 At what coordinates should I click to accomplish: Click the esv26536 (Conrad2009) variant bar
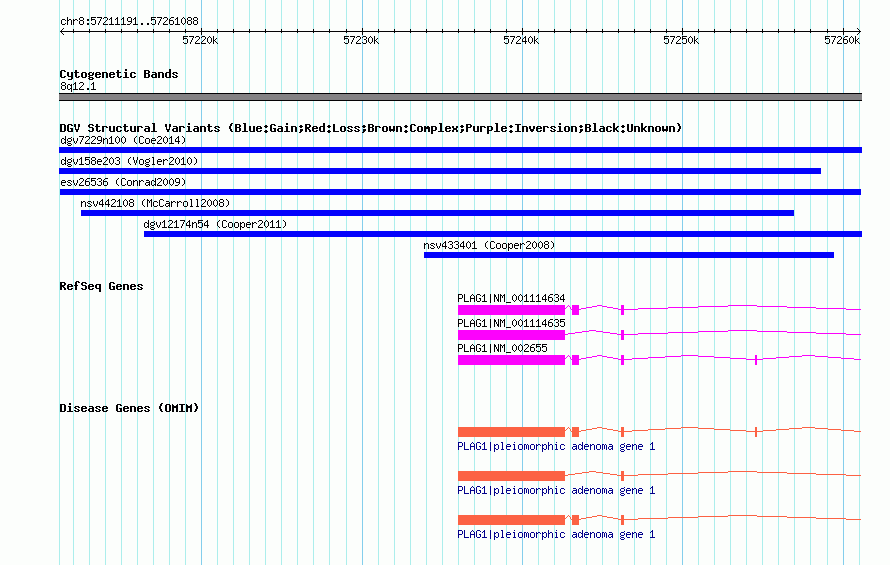tap(460, 192)
